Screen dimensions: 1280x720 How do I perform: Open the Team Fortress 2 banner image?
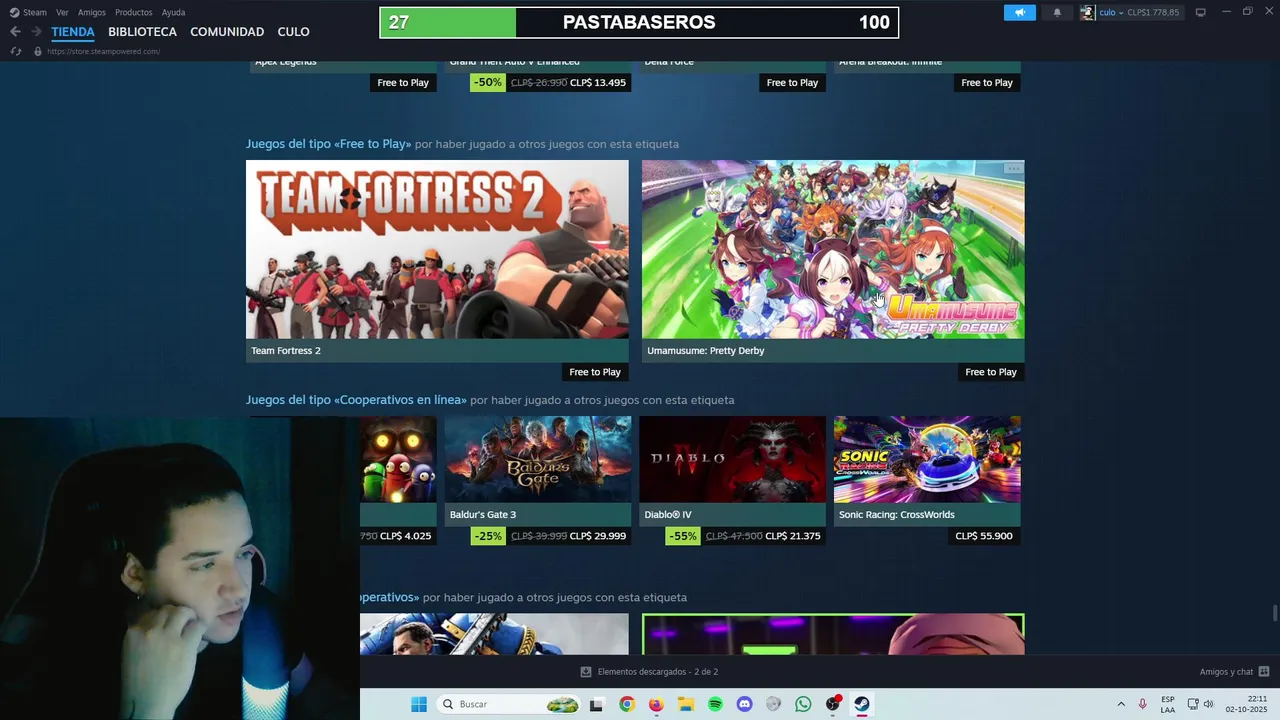(437, 249)
